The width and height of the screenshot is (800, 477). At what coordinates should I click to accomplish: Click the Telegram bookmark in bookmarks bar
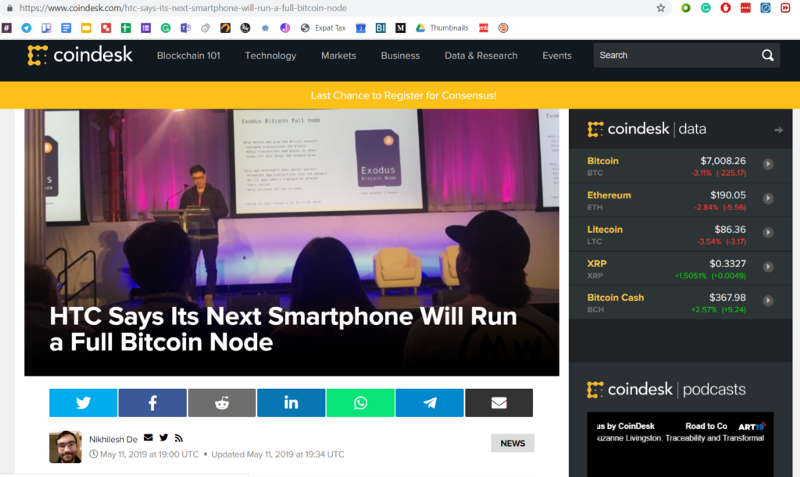(x=26, y=28)
